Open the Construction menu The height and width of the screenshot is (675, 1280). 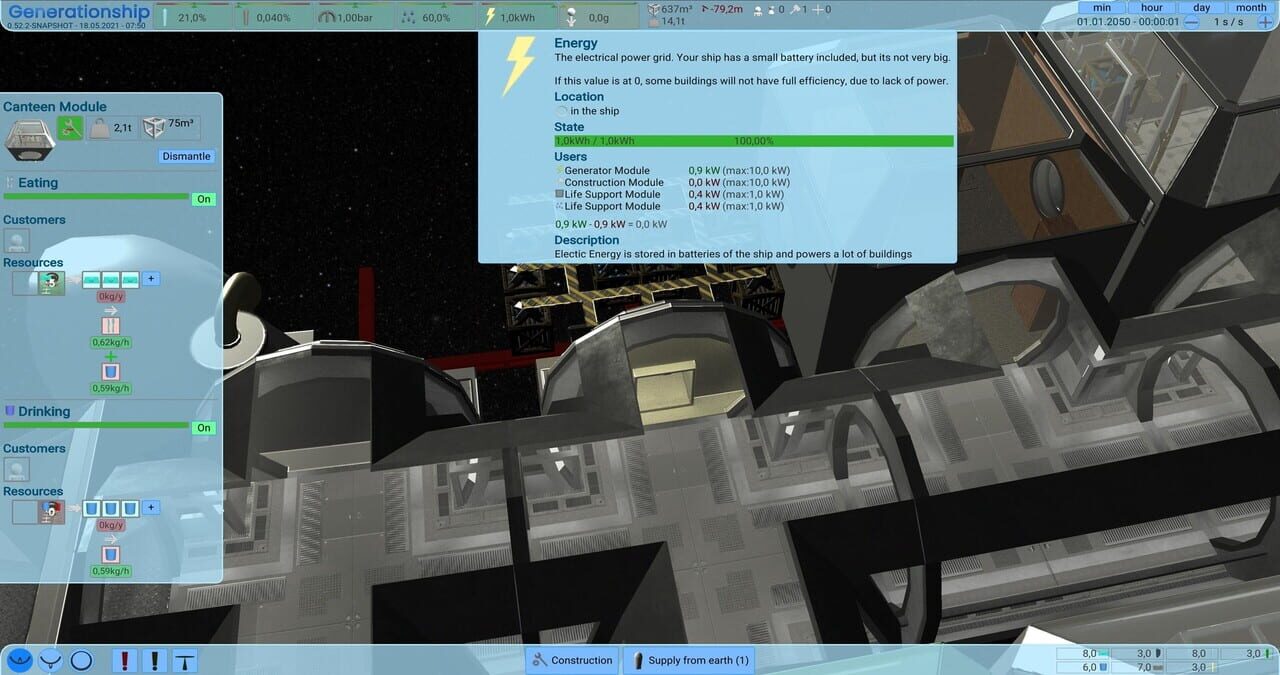(571, 660)
